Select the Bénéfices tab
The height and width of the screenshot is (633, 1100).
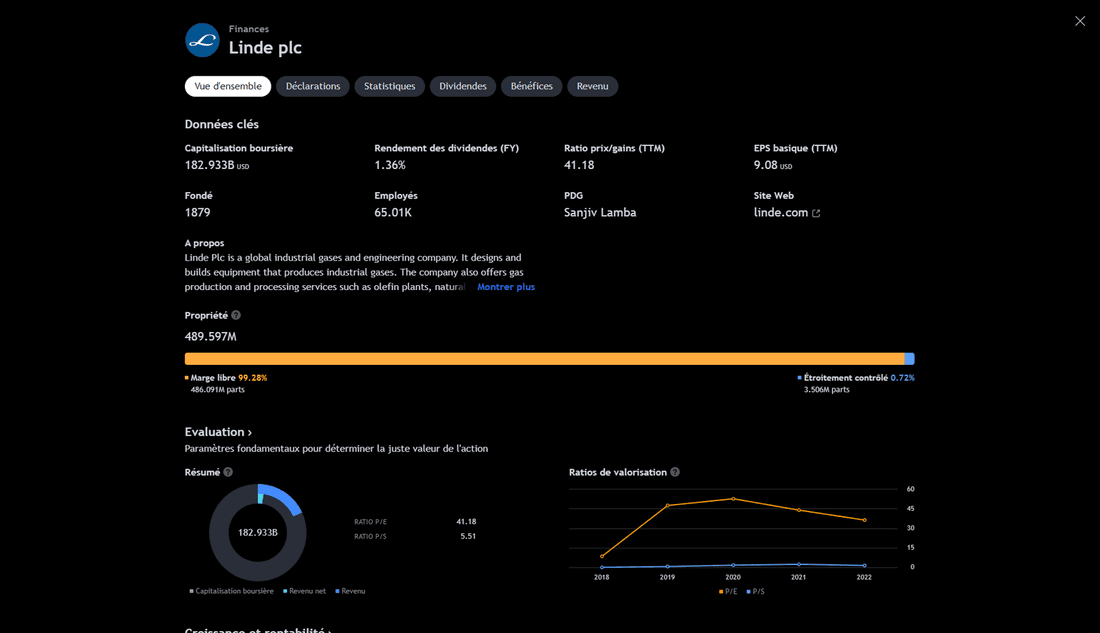pos(532,86)
